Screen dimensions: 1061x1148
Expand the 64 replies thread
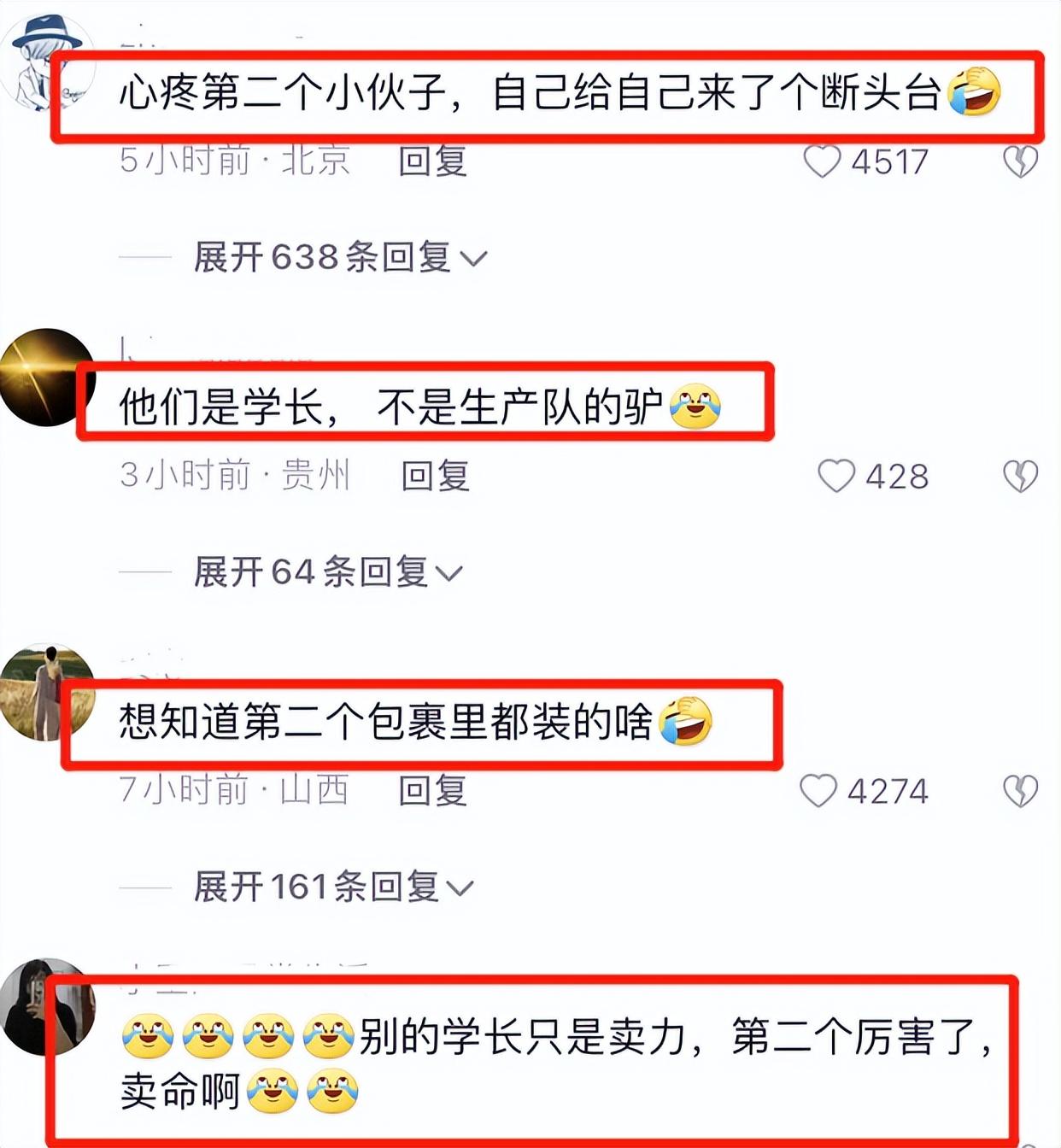[x=328, y=571]
